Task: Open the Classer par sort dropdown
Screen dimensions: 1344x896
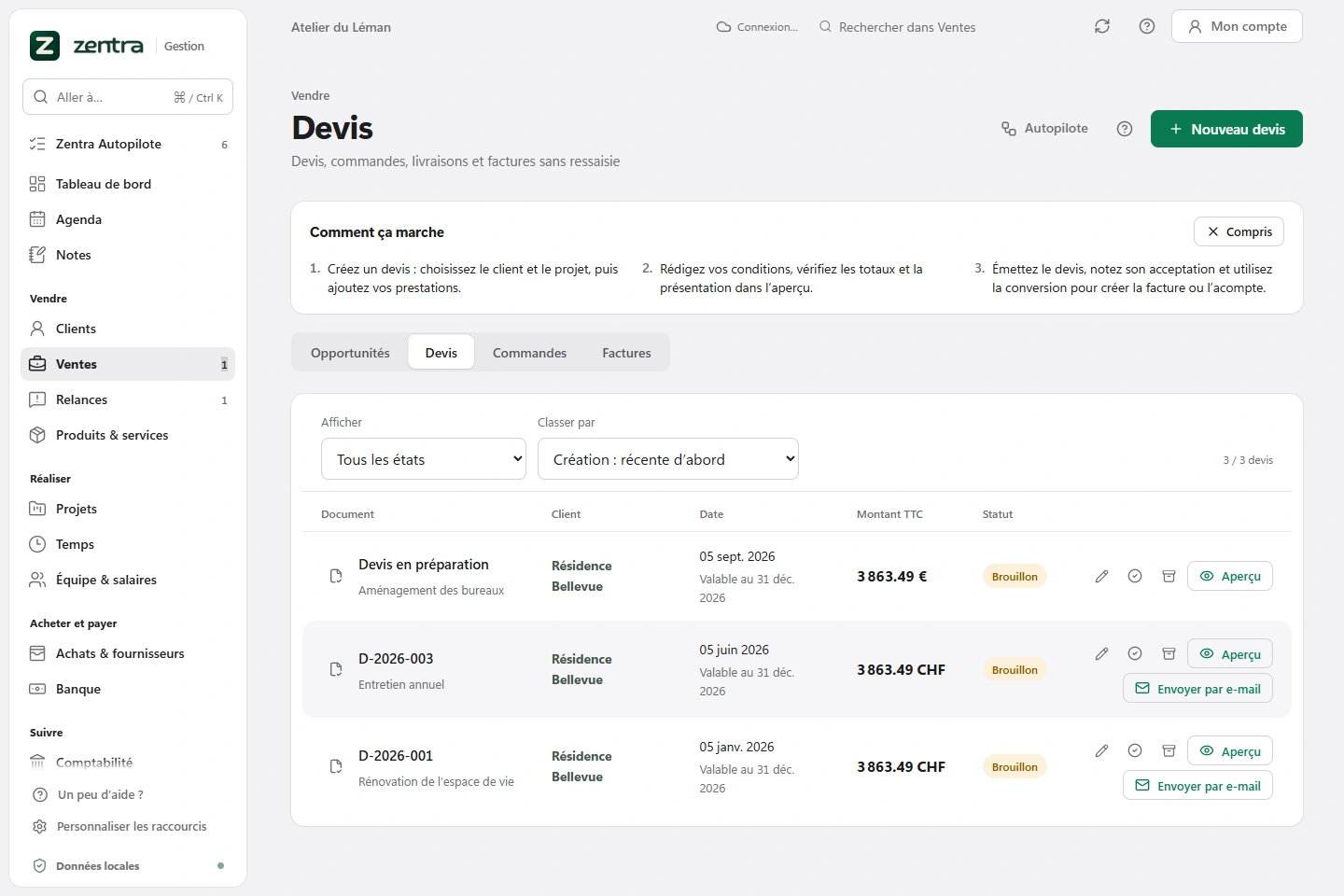Action: coord(668,459)
